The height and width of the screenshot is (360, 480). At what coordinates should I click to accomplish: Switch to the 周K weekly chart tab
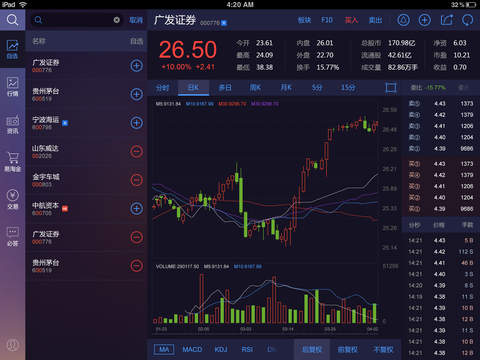(x=255, y=88)
